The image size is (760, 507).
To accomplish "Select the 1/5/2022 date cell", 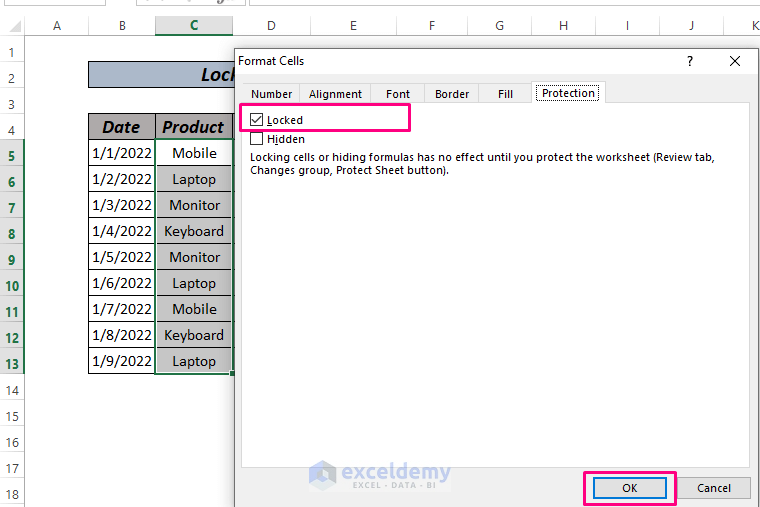I will 122,257.
